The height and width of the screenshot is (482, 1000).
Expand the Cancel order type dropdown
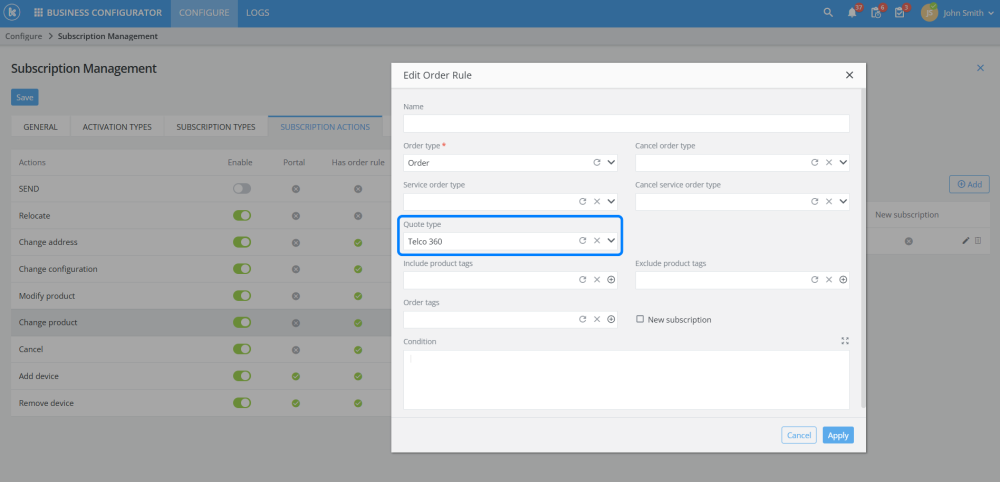coord(843,162)
